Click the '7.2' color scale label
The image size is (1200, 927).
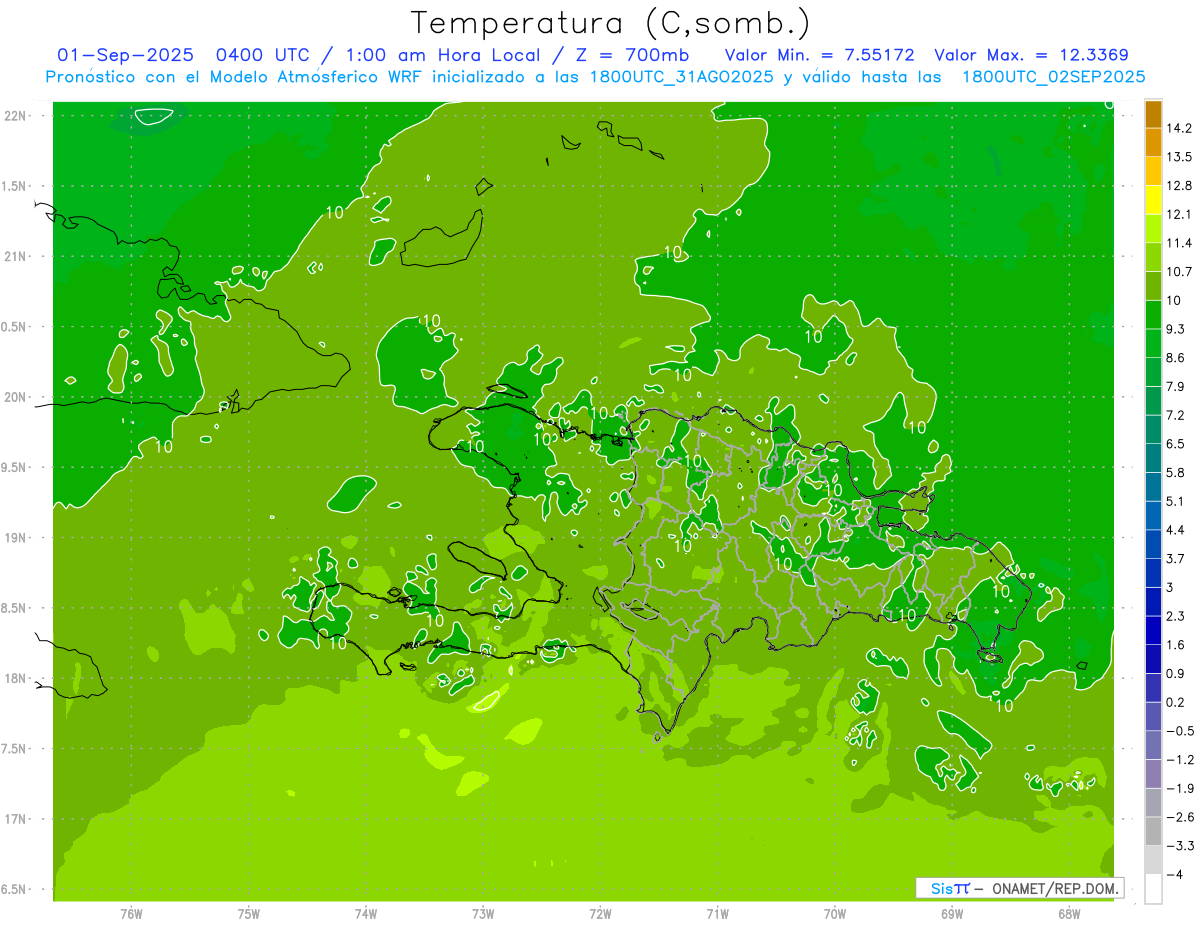tap(1176, 415)
